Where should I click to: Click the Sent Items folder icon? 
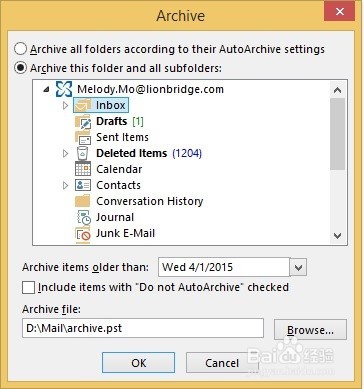[83, 137]
